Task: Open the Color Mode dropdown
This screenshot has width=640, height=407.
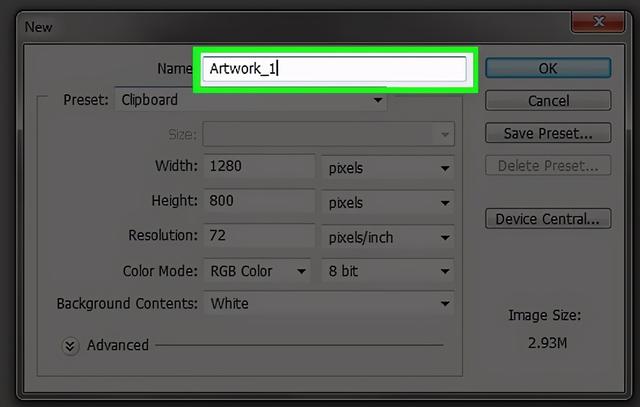Action: 257,270
